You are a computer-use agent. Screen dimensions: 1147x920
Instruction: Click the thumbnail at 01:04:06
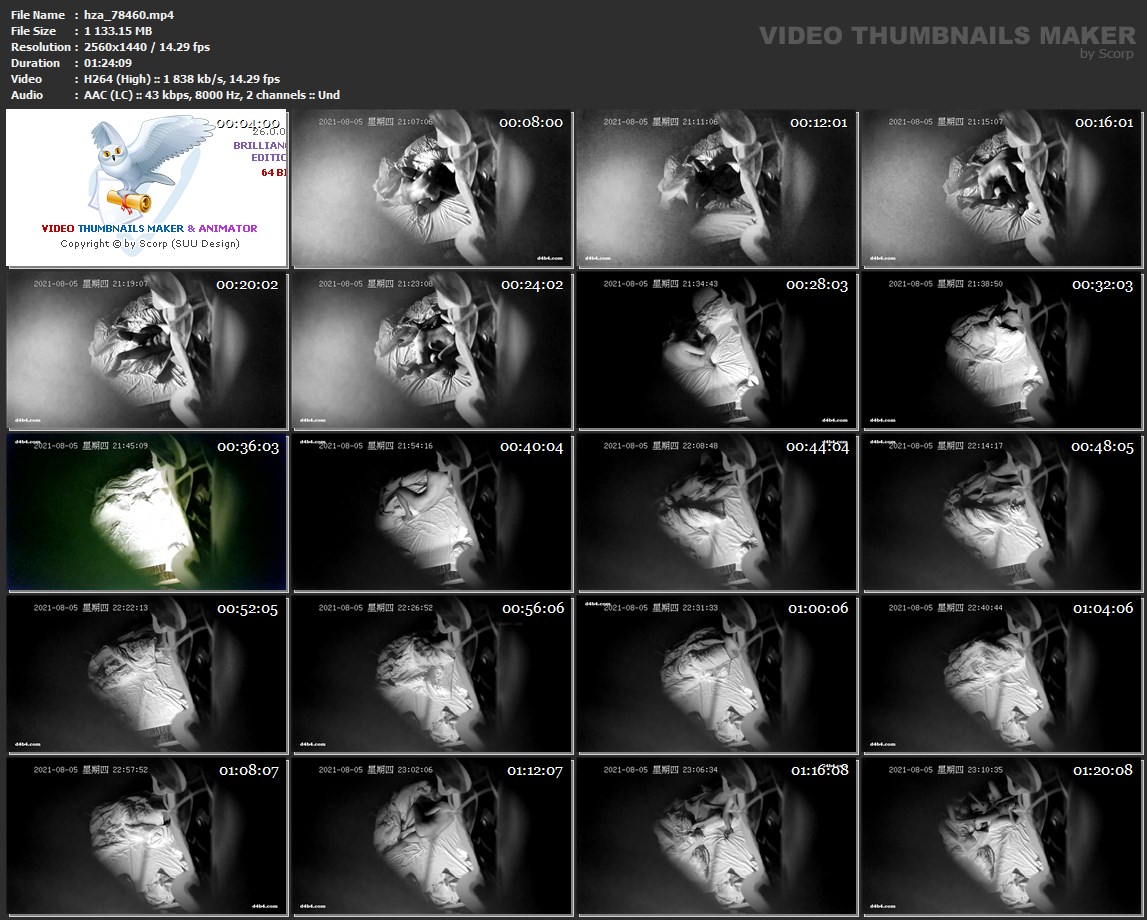1001,674
